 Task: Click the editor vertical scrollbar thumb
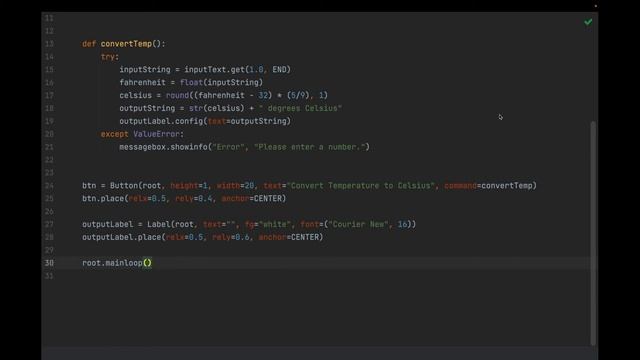[593, 233]
